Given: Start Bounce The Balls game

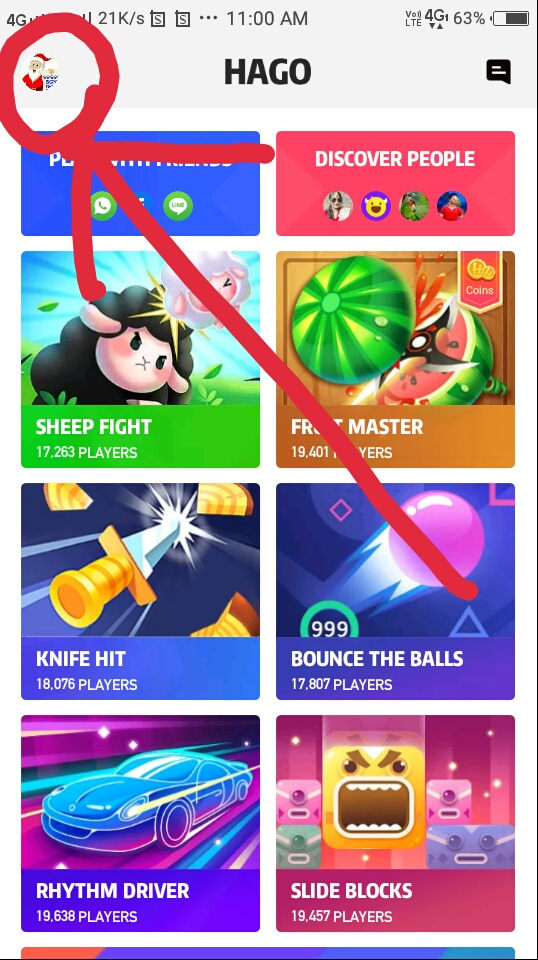Looking at the screenshot, I should [x=395, y=591].
